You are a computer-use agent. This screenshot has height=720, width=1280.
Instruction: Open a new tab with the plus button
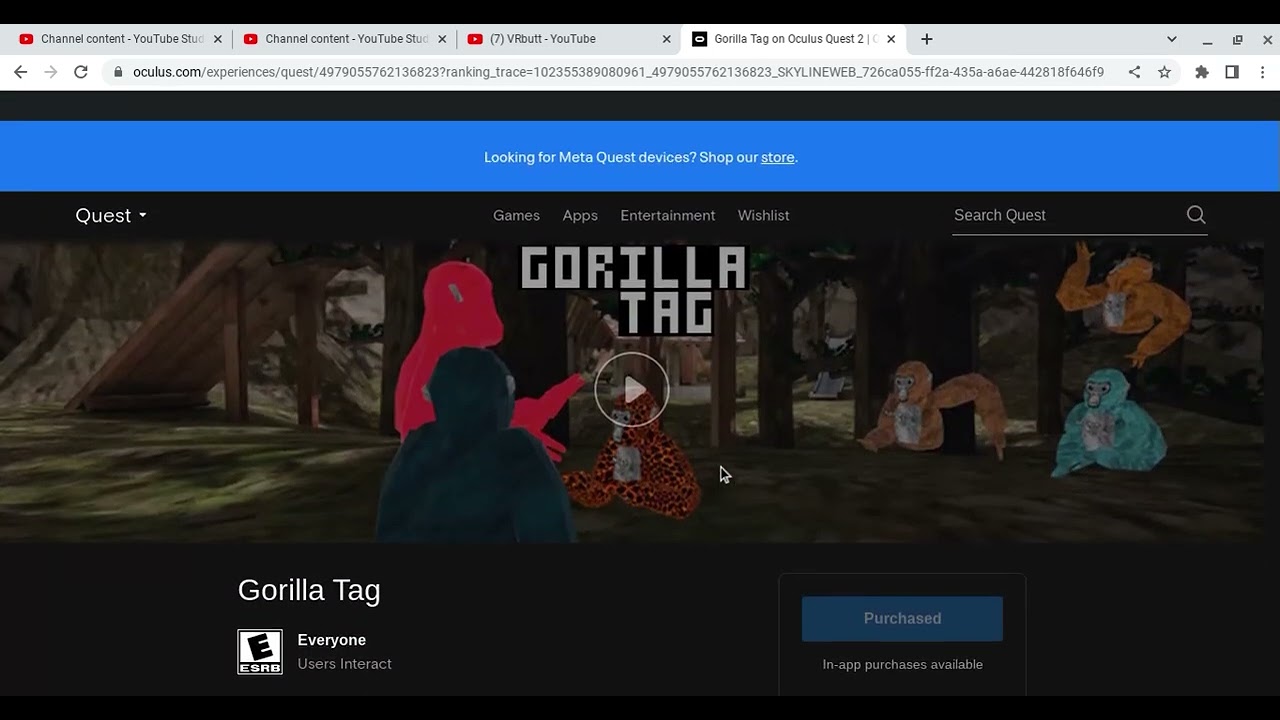click(x=927, y=39)
